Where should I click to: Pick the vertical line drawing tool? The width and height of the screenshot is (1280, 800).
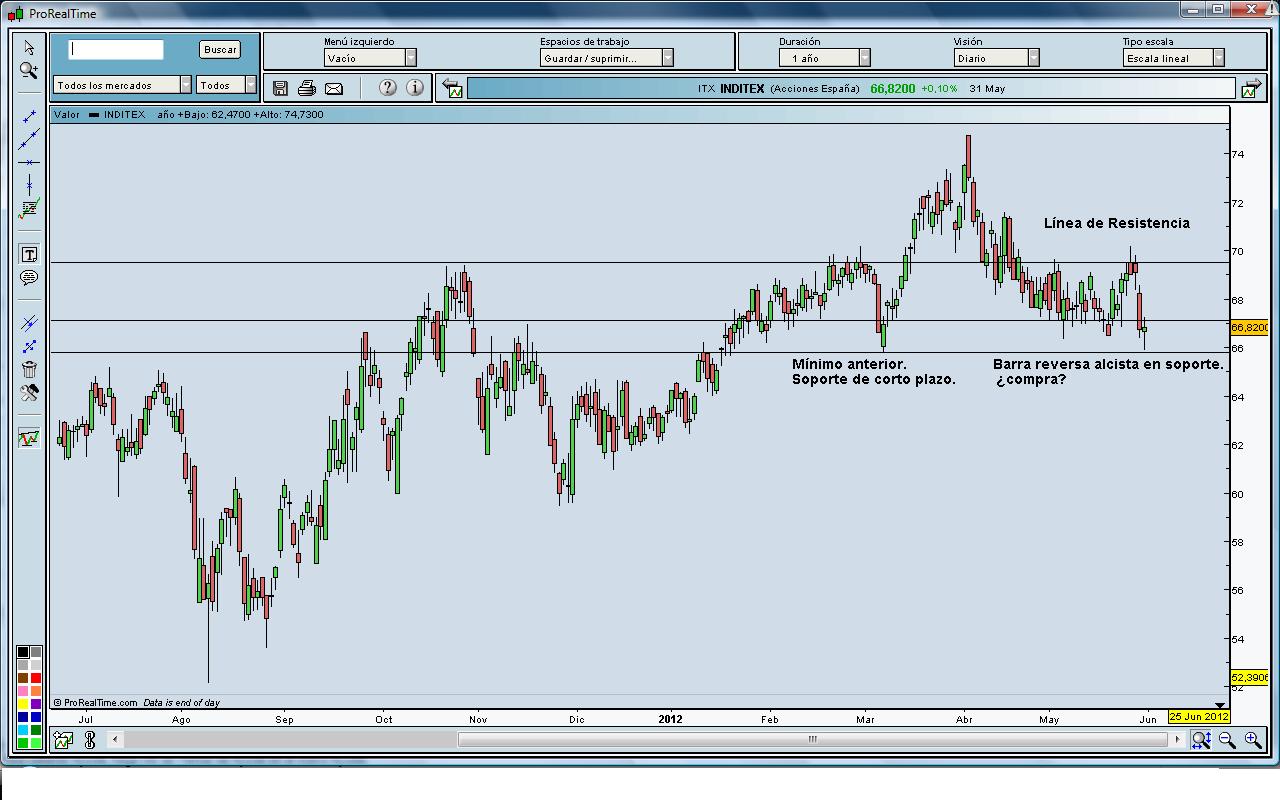click(29, 185)
